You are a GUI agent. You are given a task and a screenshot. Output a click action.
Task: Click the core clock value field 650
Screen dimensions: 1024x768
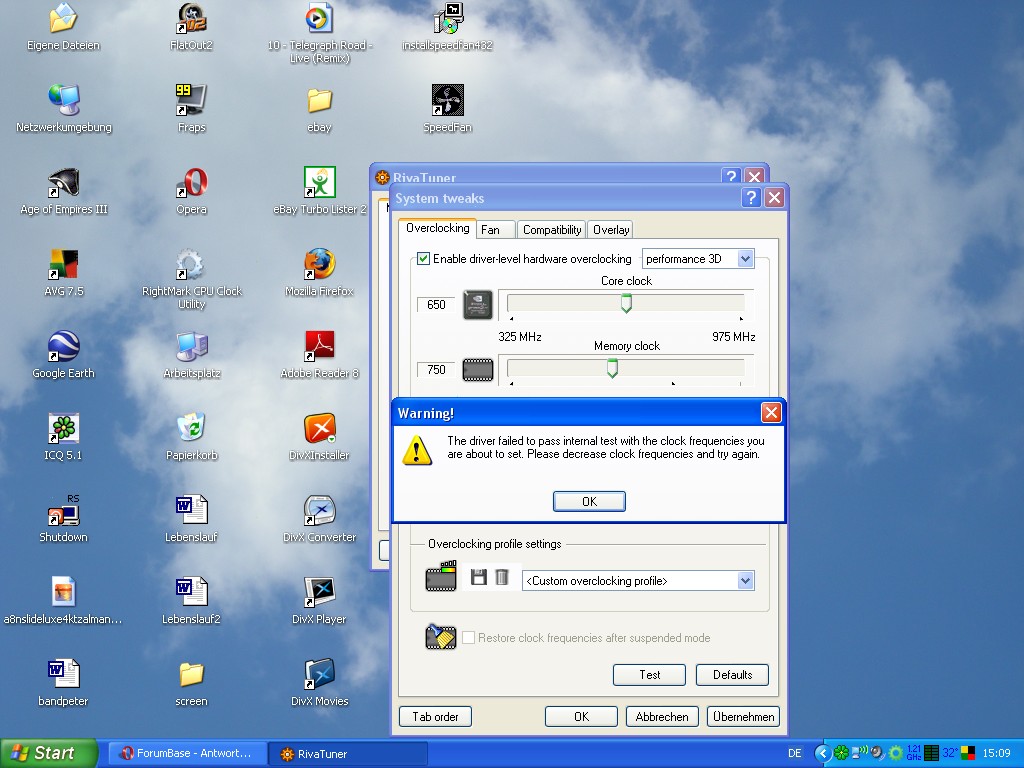click(436, 304)
